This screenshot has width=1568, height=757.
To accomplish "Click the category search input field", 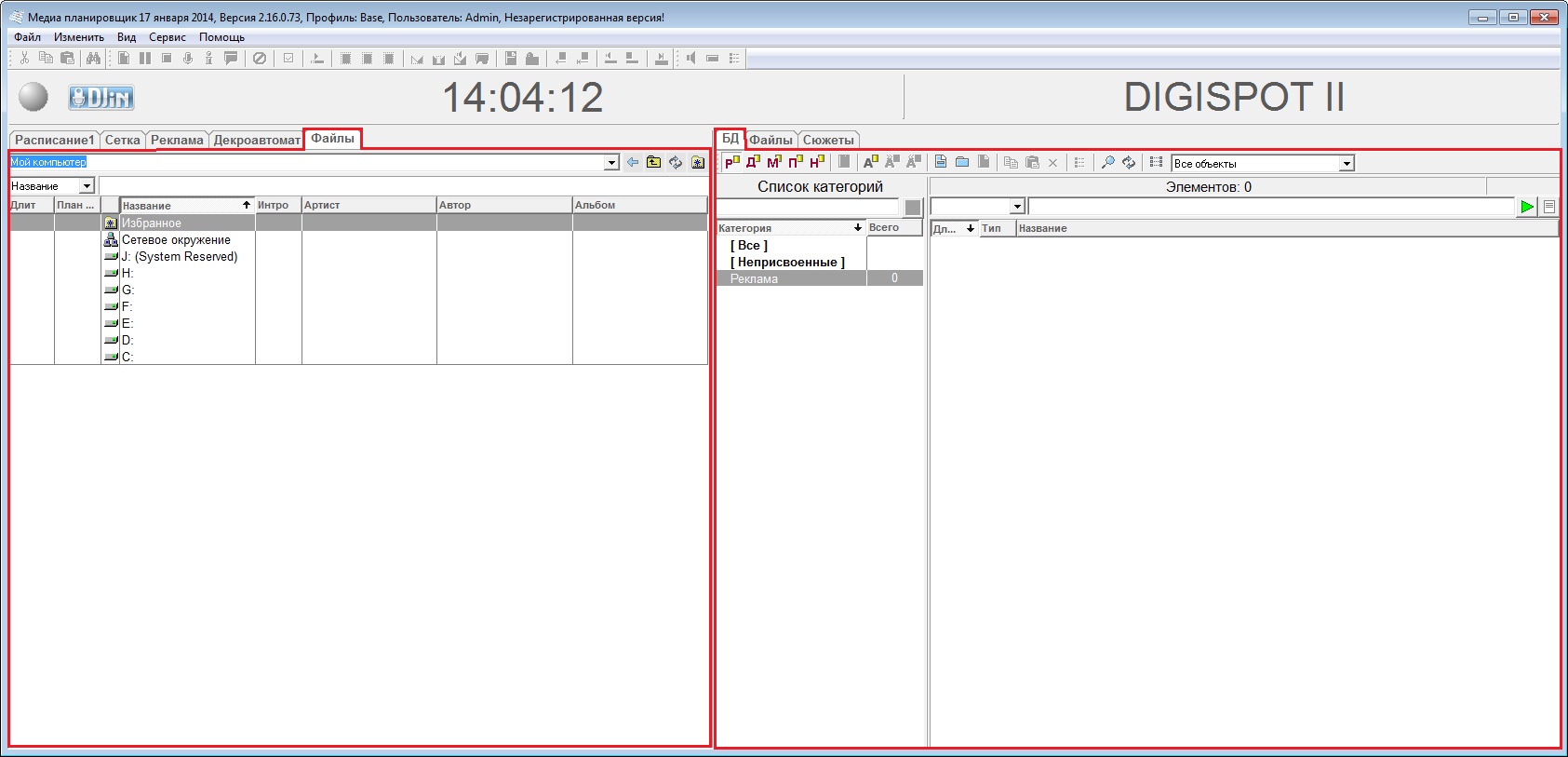I will (x=808, y=207).
